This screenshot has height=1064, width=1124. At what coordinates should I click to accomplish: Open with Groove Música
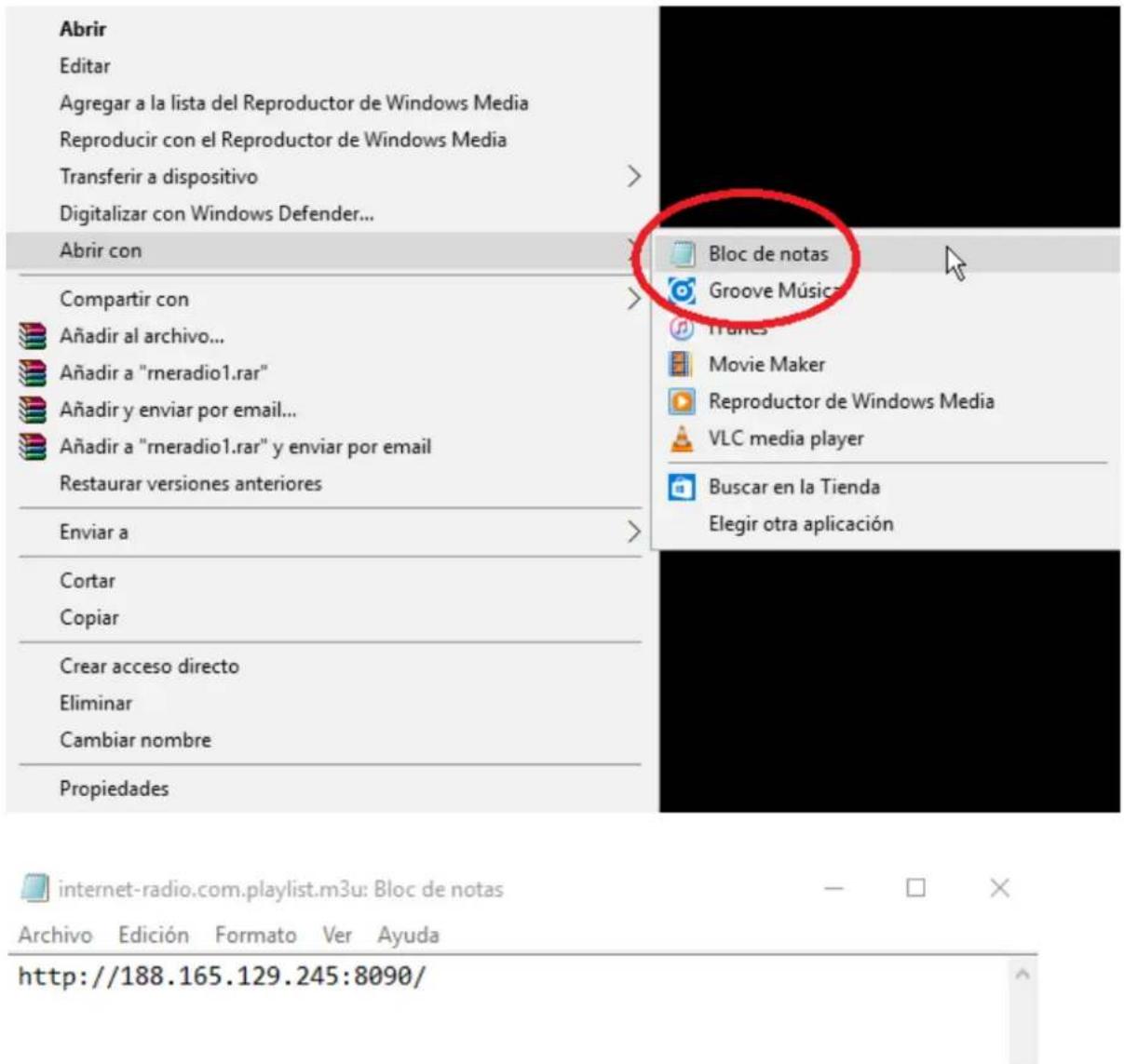pyautogui.click(x=774, y=290)
